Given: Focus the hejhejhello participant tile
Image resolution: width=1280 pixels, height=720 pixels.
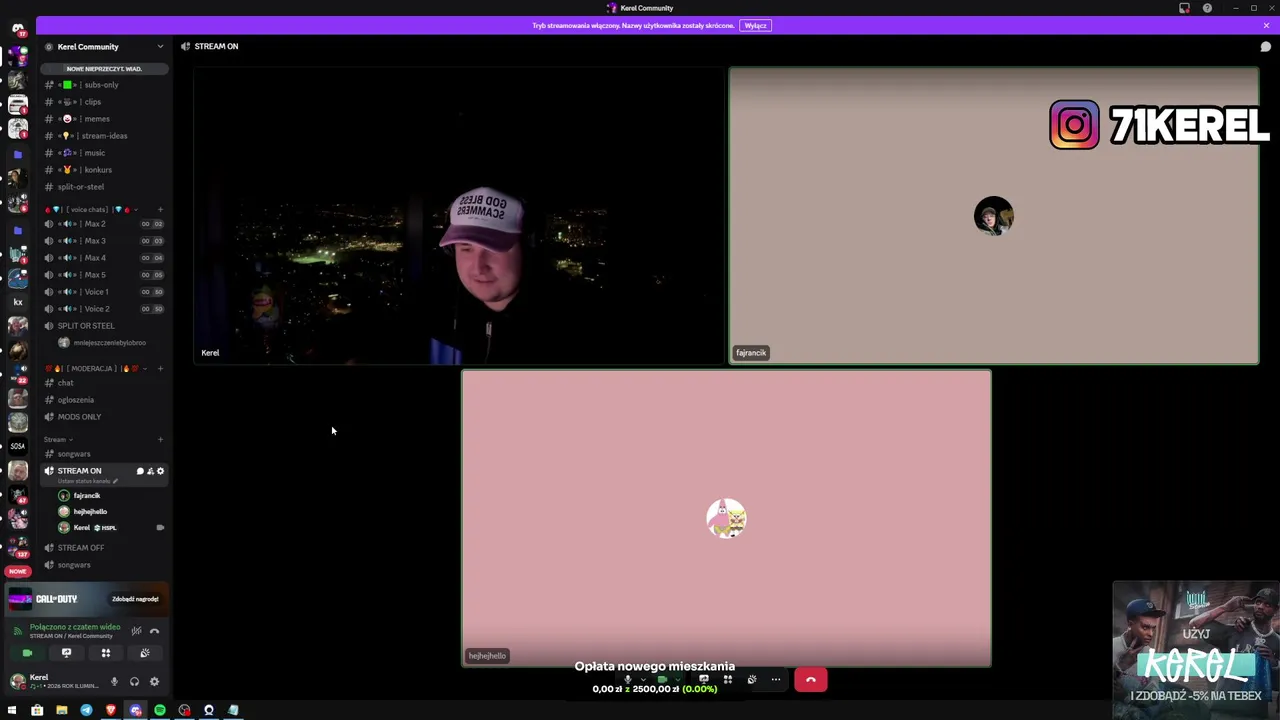Looking at the screenshot, I should (726, 519).
